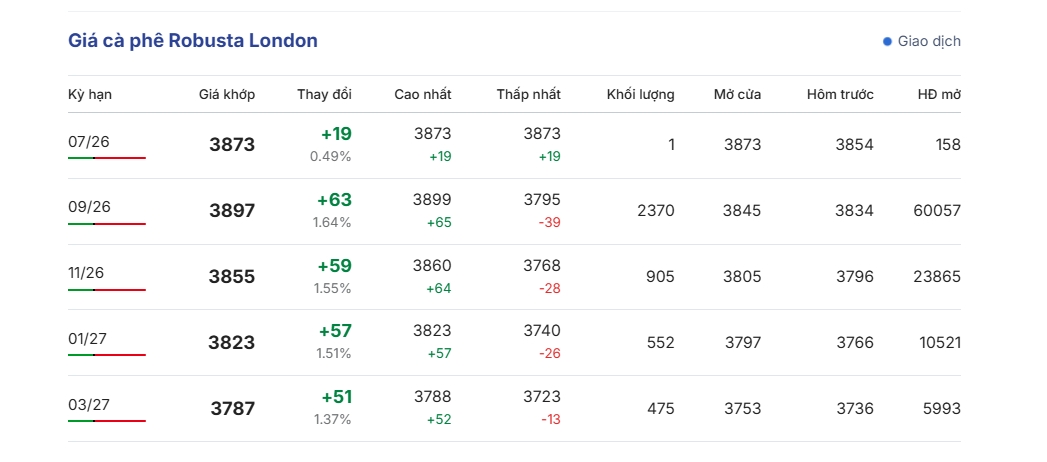Click the matched price 3897
Image resolution: width=1047 pixels, height=462 pixels.
coord(232,211)
